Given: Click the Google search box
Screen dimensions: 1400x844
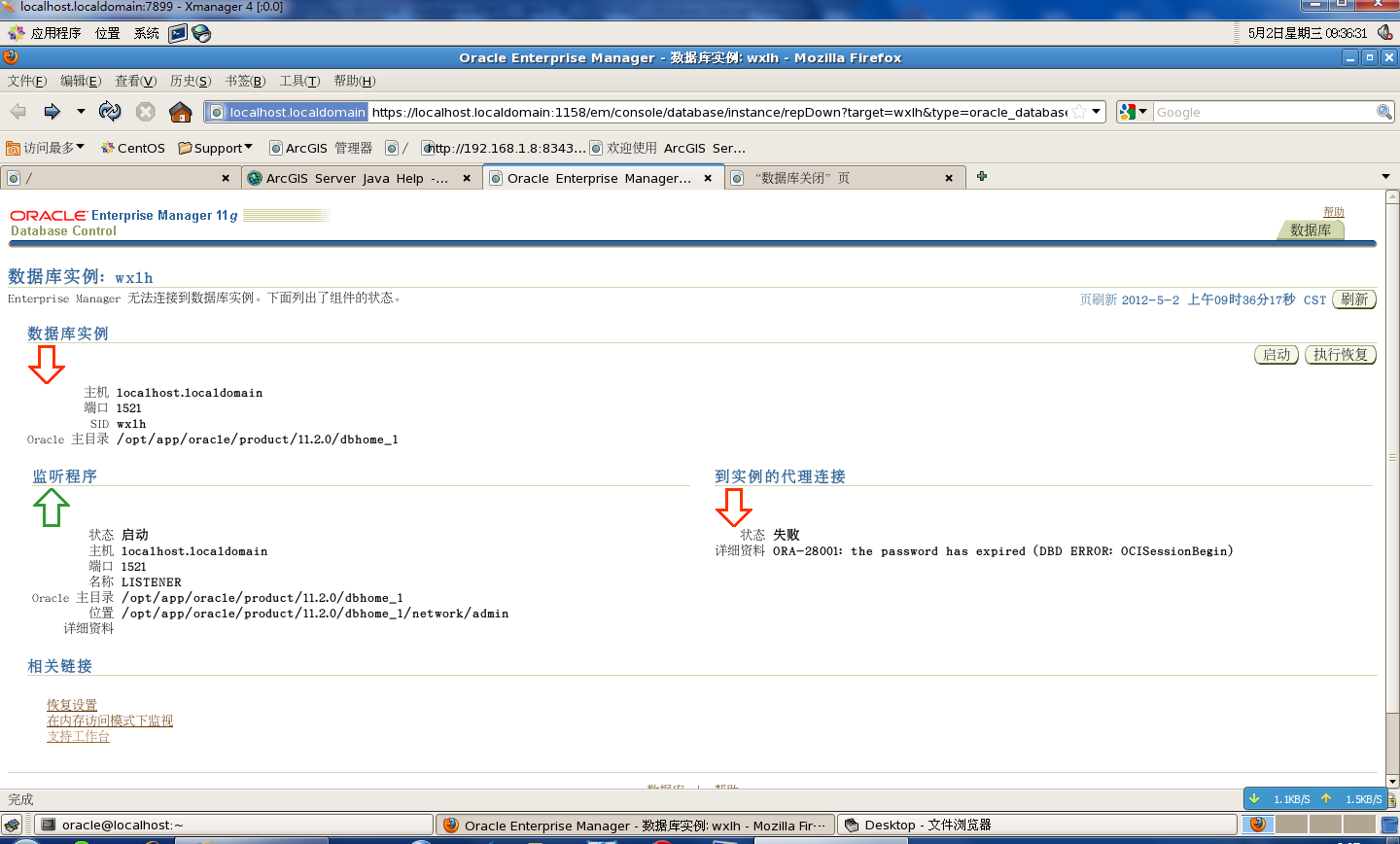Looking at the screenshot, I should click(1264, 112).
